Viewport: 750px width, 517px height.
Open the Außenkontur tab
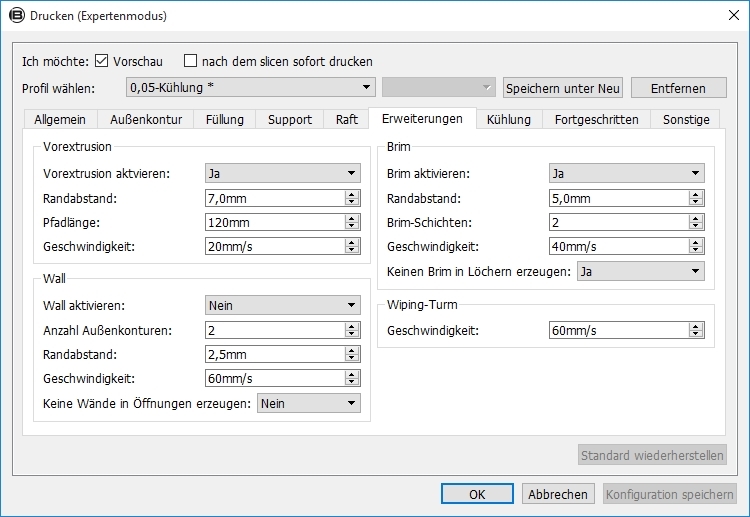pos(146,119)
